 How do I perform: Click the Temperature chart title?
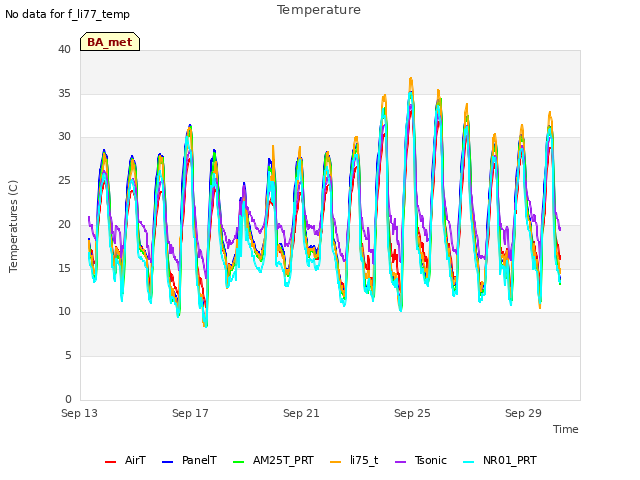pyautogui.click(x=319, y=10)
